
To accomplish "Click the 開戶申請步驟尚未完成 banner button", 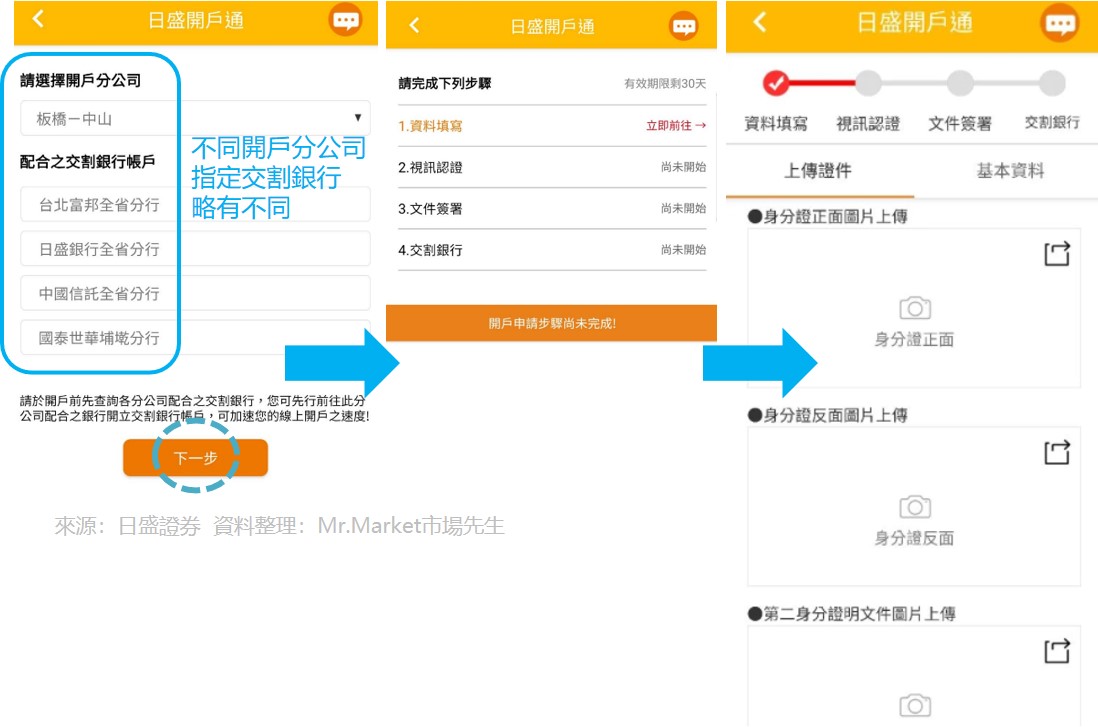I will [x=551, y=323].
